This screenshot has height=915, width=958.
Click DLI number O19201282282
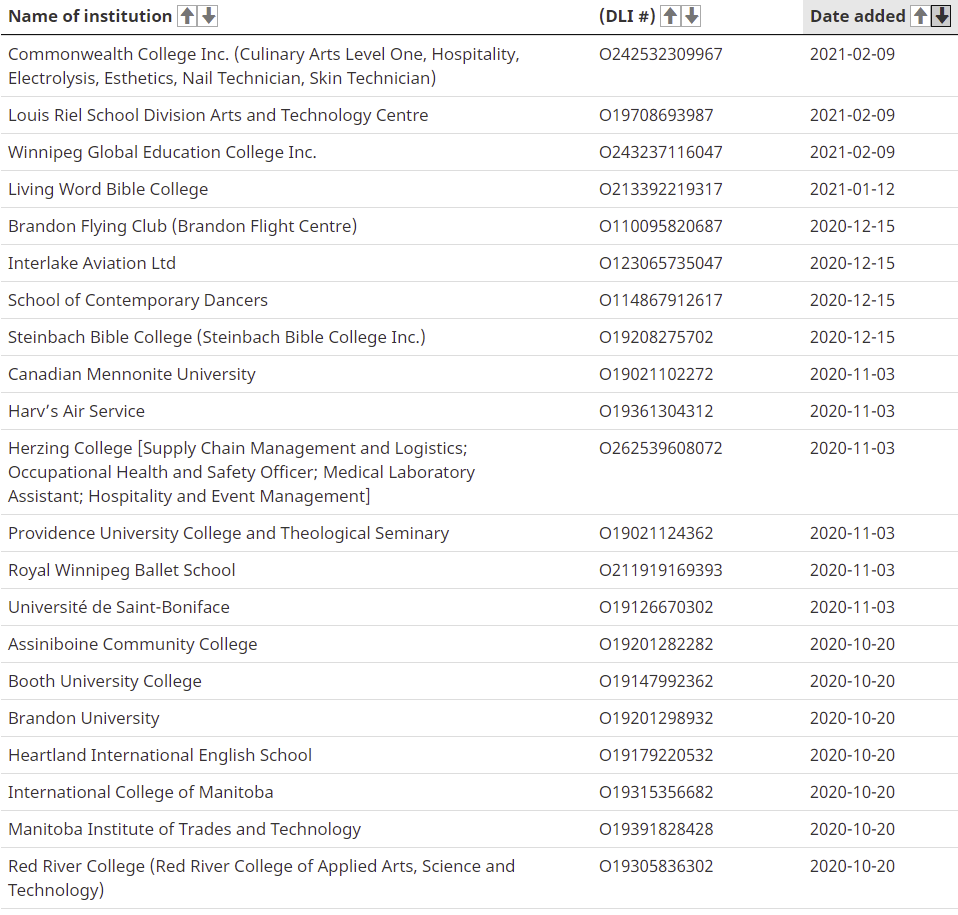pyautogui.click(x=656, y=644)
